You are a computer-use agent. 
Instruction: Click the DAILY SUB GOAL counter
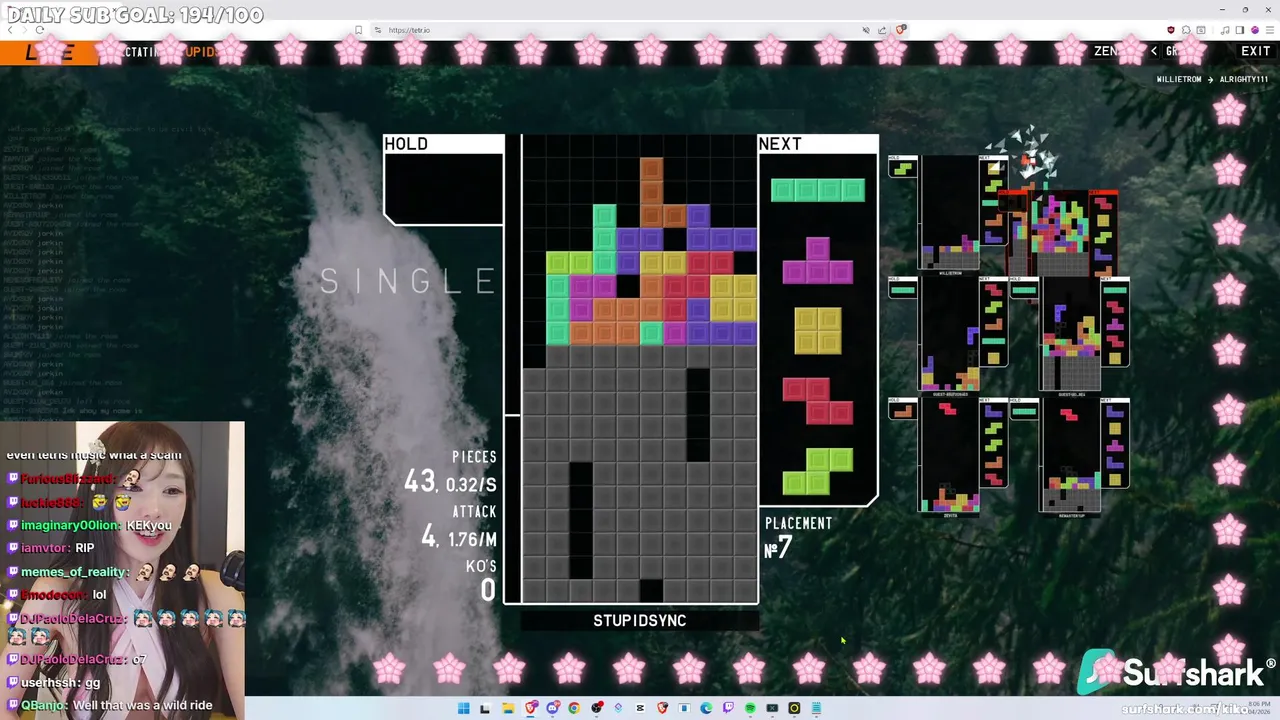[x=136, y=15]
